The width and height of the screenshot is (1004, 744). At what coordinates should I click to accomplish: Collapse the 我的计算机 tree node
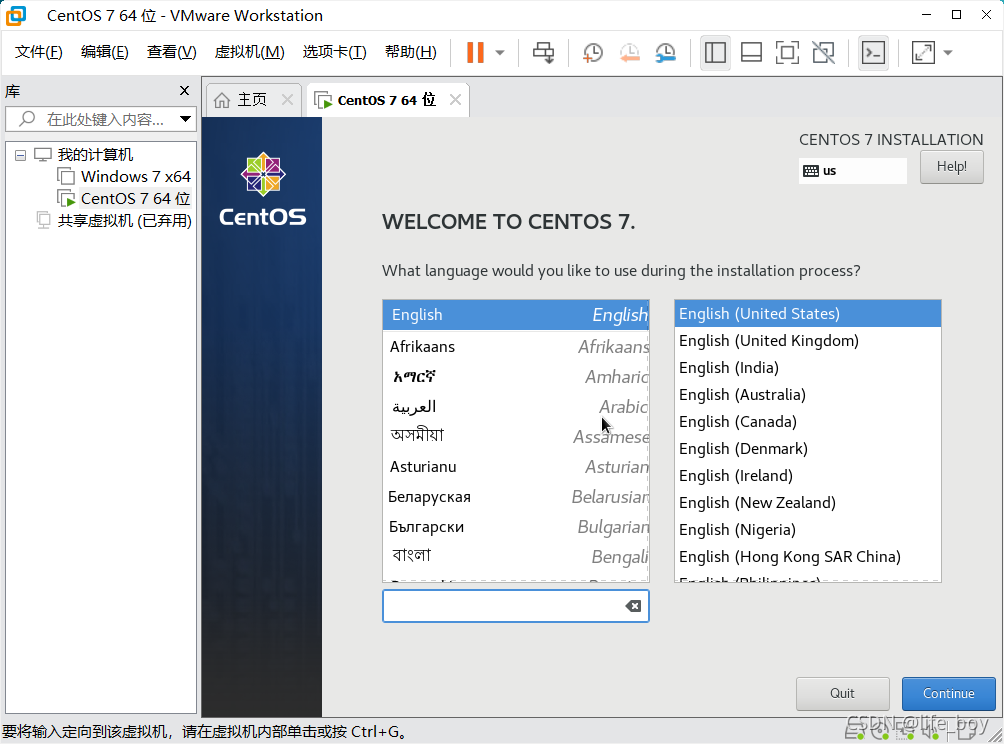click(20, 155)
